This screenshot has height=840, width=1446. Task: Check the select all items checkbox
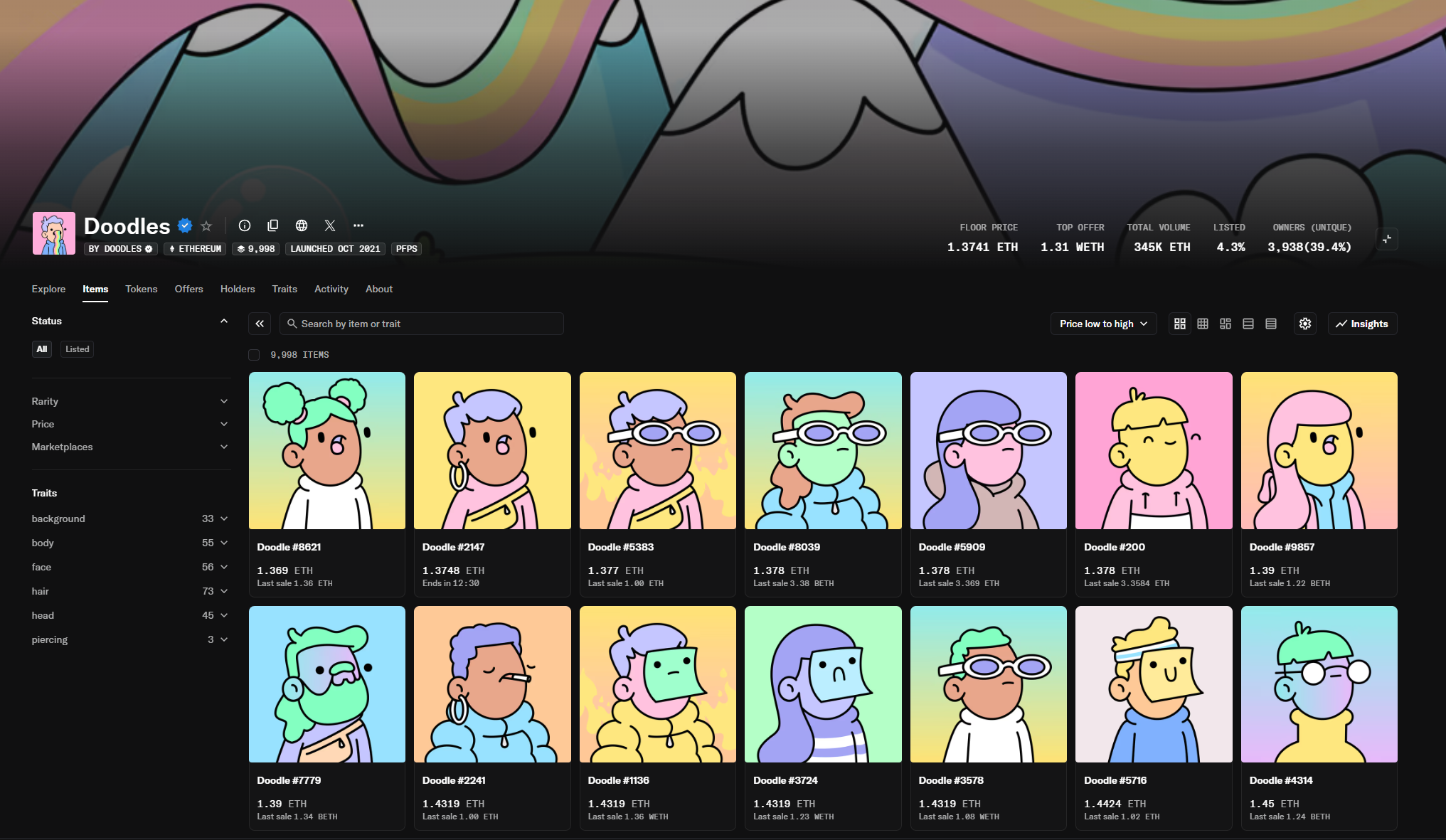pos(253,354)
